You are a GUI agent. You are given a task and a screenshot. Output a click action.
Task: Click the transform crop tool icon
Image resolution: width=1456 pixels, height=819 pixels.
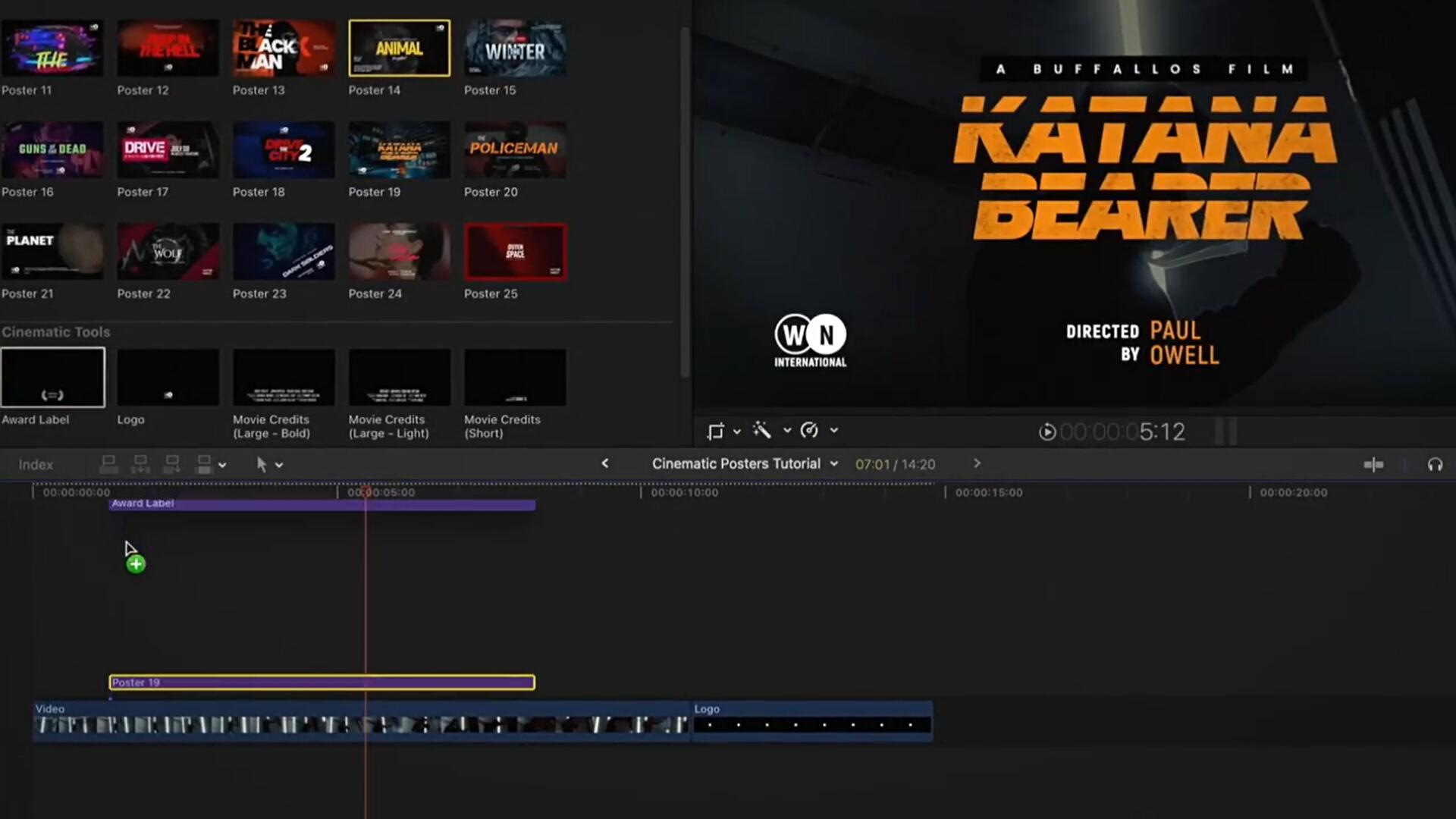point(715,431)
